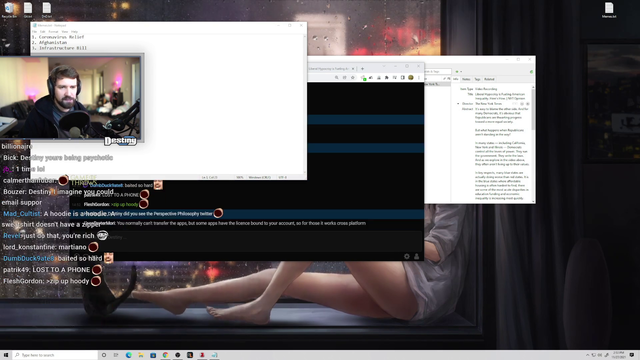This screenshot has width=640, height=360.
Task: Click the taskbar 'Type here to search' box
Action: click(x=55, y=355)
